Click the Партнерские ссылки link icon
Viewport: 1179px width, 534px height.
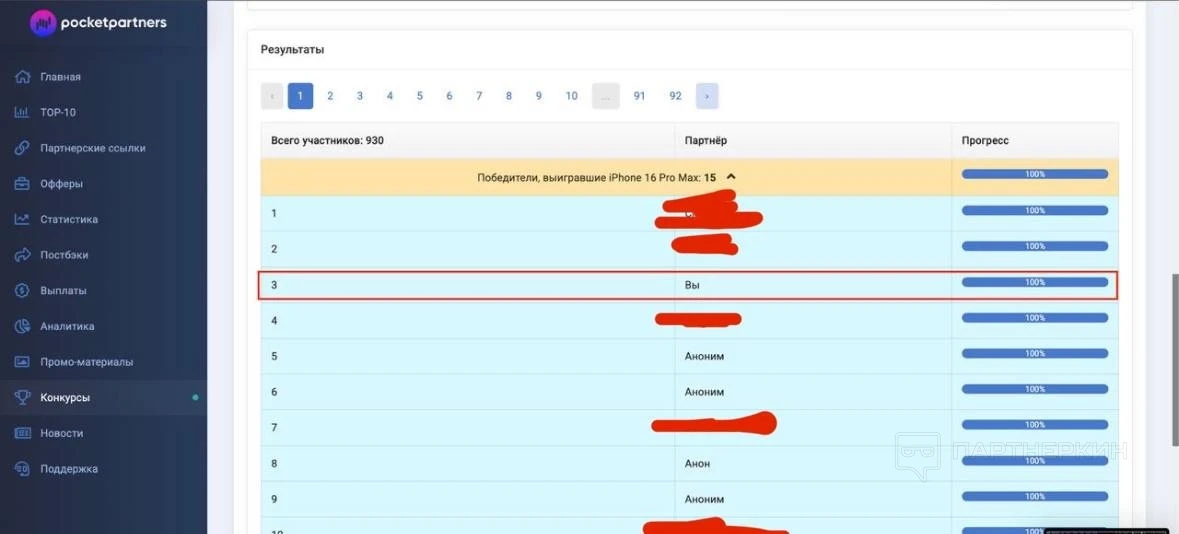(x=21, y=148)
